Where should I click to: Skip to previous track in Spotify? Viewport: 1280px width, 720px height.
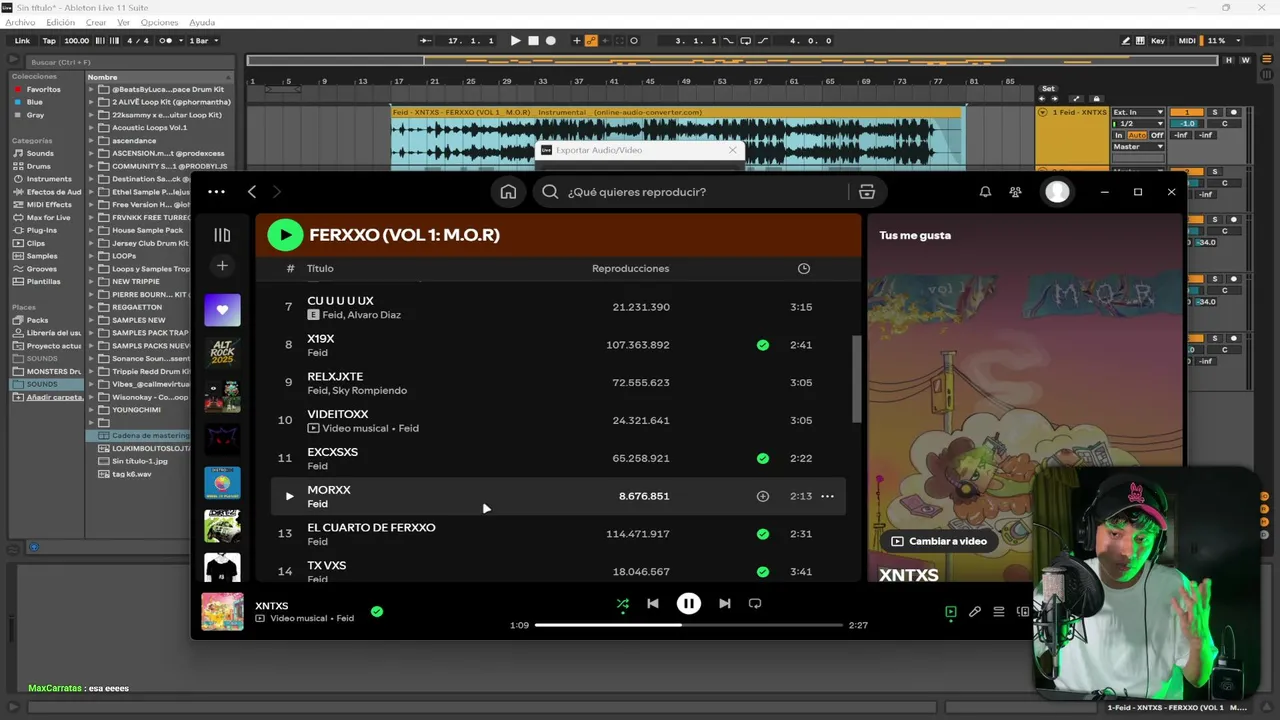653,604
